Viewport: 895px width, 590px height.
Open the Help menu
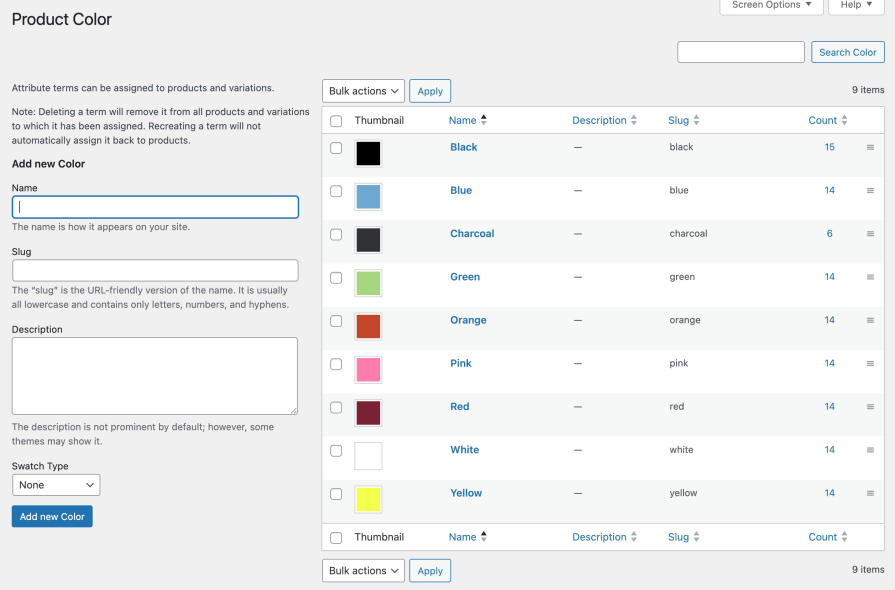pyautogui.click(x=856, y=6)
